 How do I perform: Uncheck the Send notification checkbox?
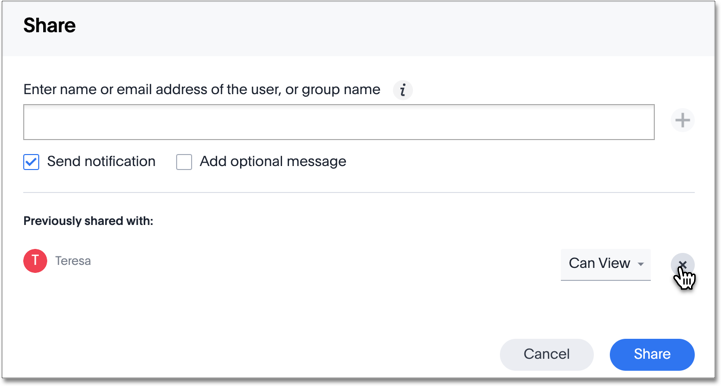(31, 162)
